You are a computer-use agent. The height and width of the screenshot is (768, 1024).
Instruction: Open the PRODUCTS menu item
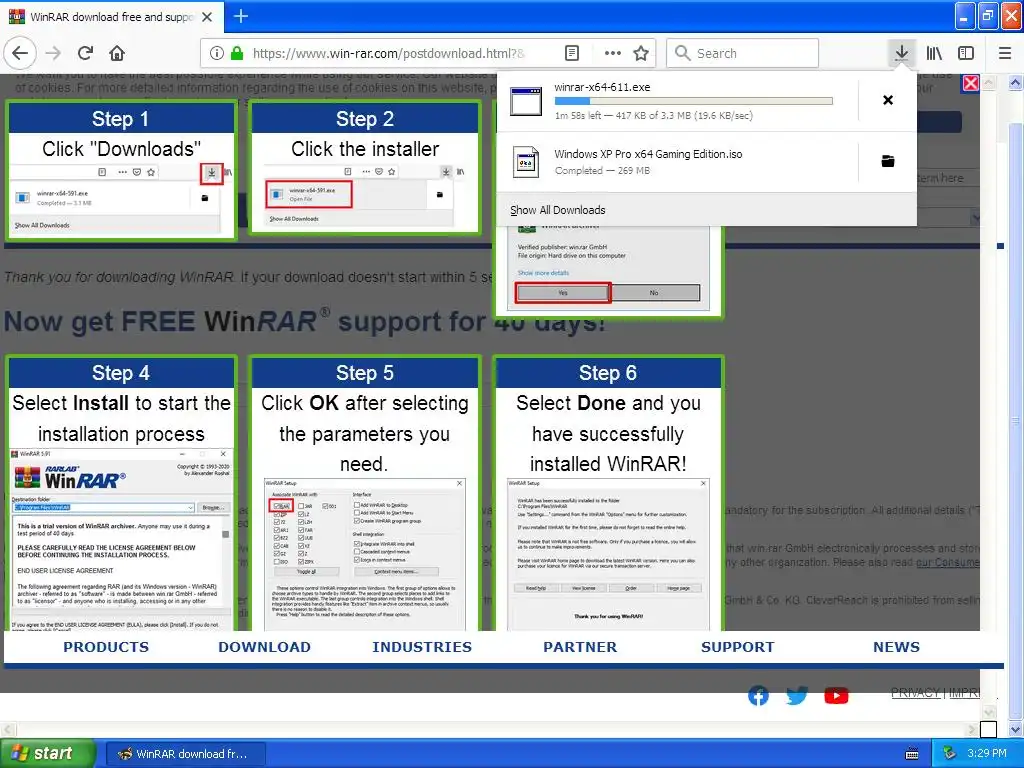[x=106, y=647]
